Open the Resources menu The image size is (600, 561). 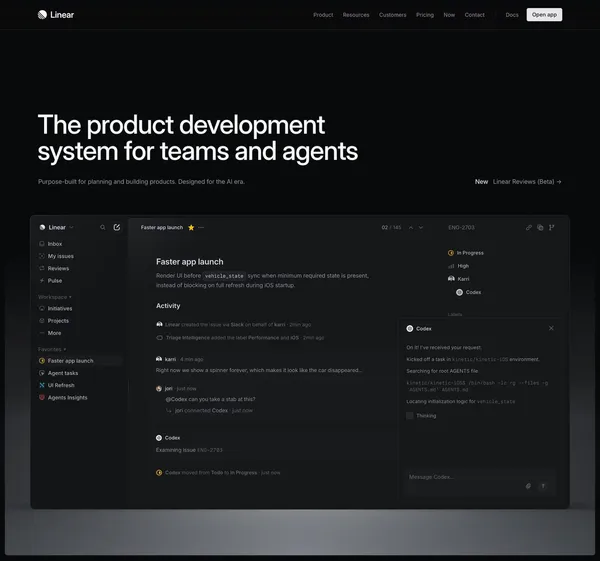(x=356, y=15)
